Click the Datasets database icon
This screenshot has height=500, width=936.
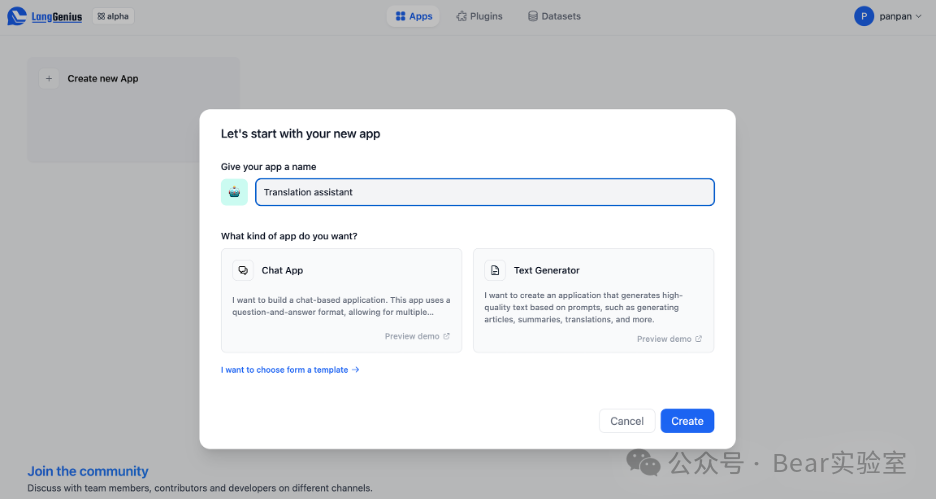coord(533,16)
